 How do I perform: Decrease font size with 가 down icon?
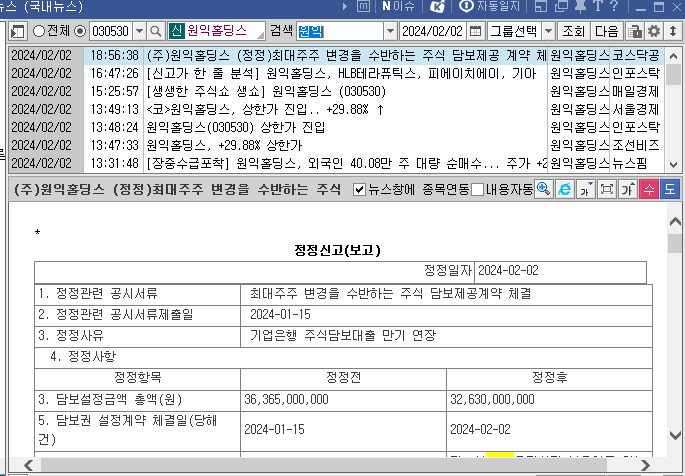(x=585, y=190)
